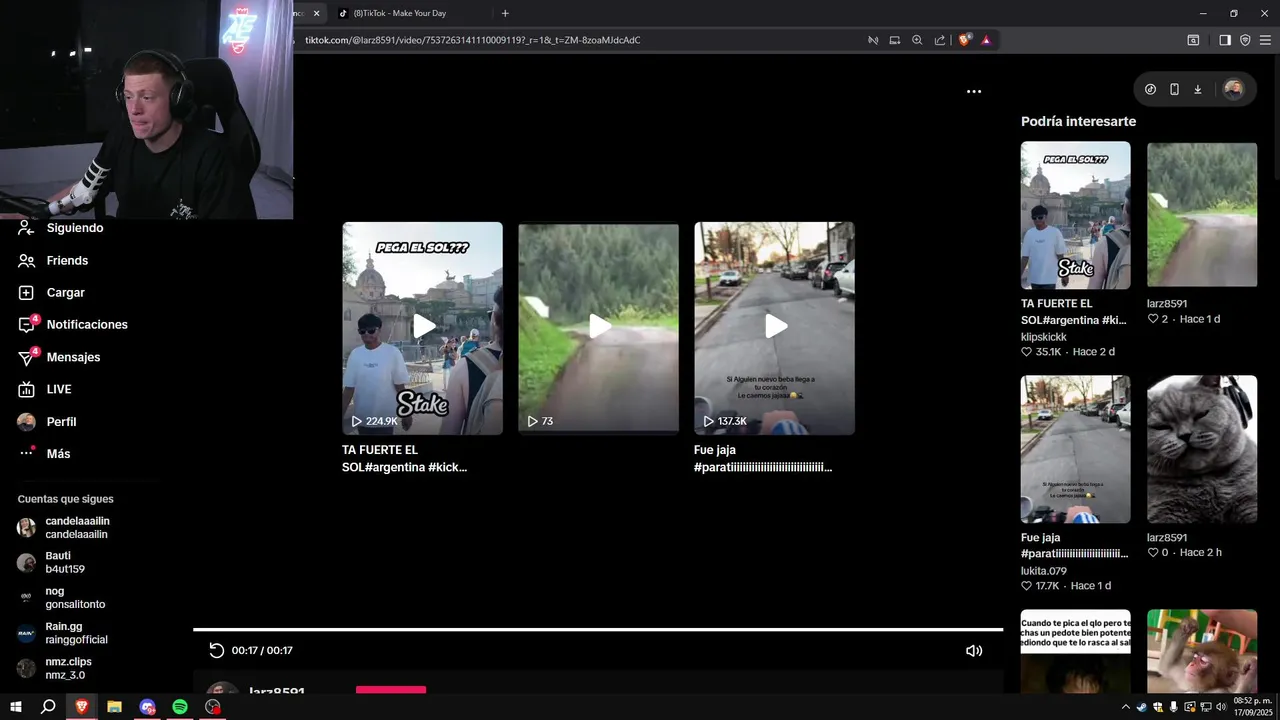1280x720 pixels.
Task: Open Mensajes inbox
Action: (x=73, y=357)
